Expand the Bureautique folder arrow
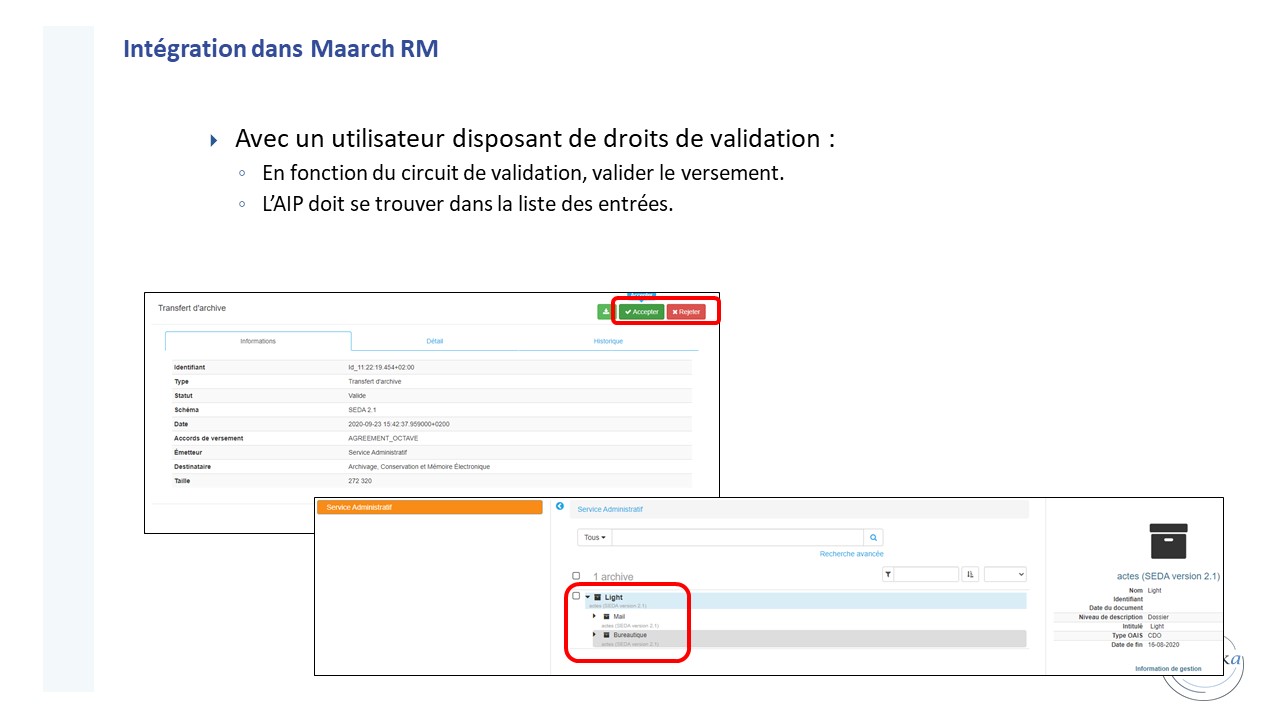The image size is (1280, 720). [x=595, y=634]
